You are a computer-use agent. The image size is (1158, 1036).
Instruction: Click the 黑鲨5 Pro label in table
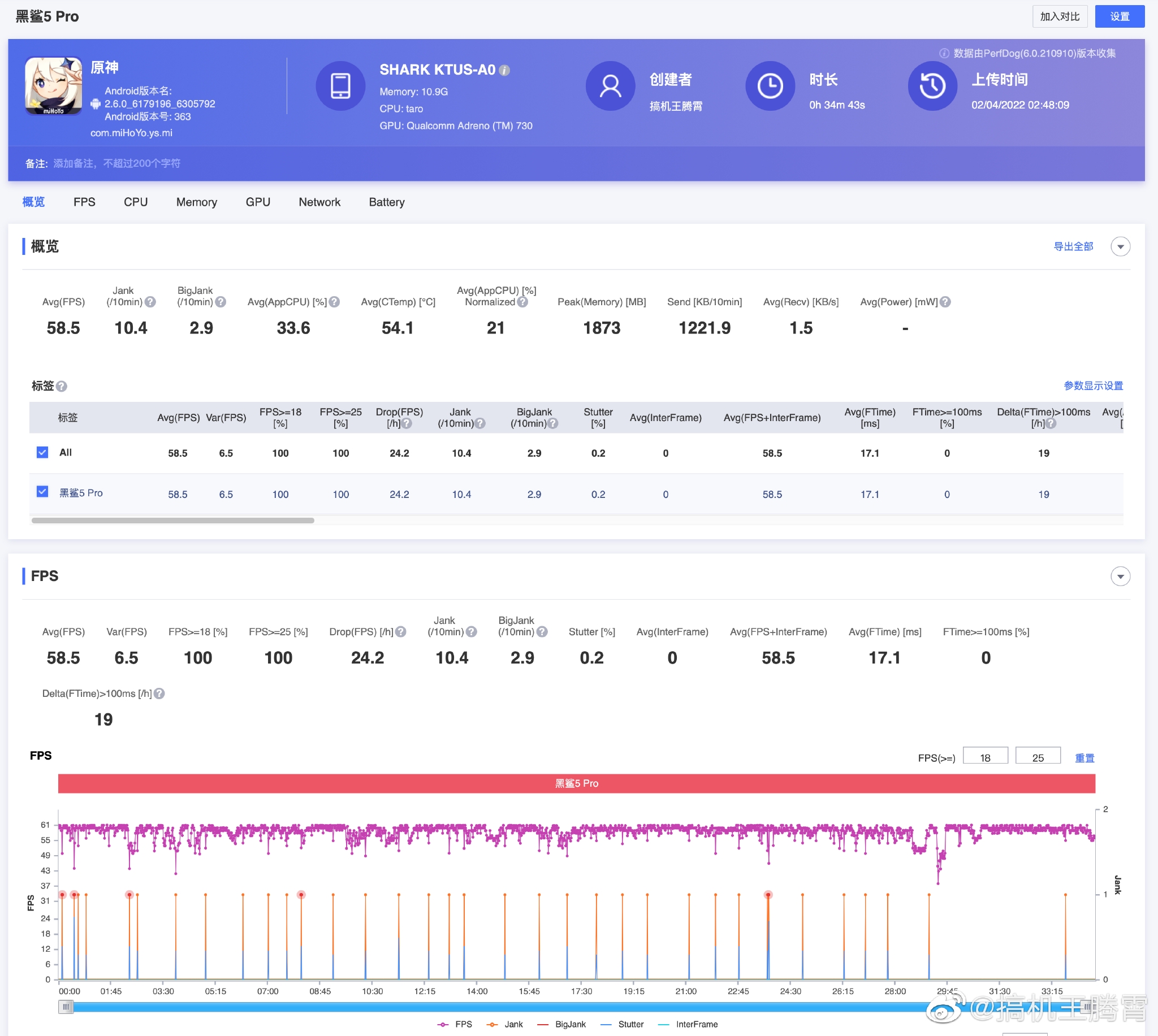click(81, 493)
